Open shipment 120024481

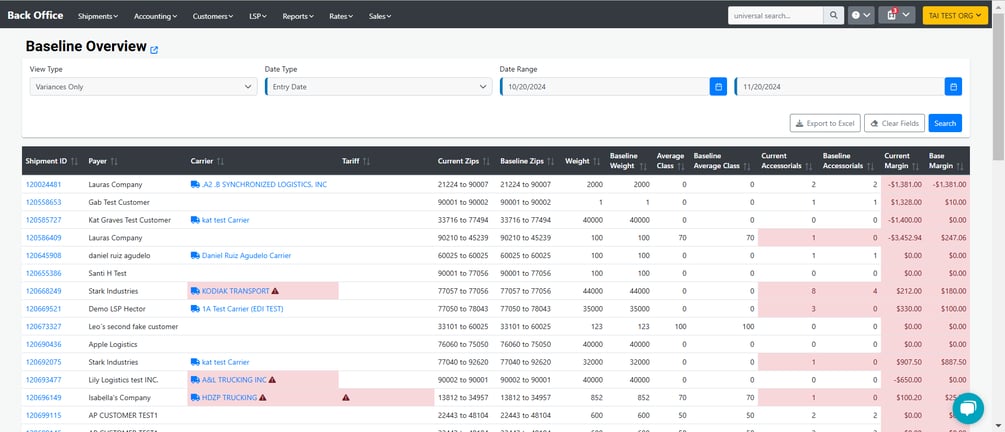[x=44, y=185]
